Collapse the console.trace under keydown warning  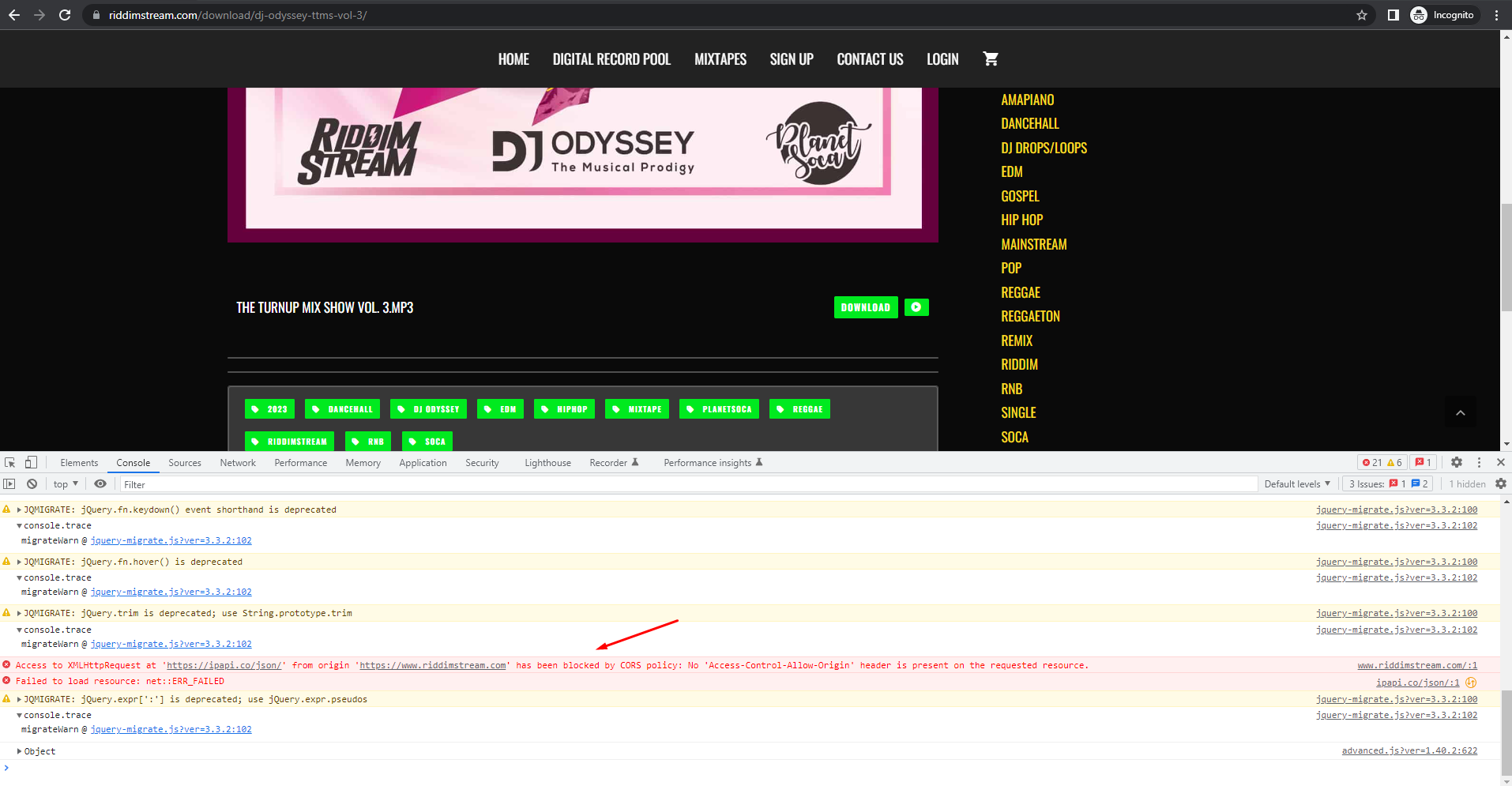pyautogui.click(x=19, y=526)
